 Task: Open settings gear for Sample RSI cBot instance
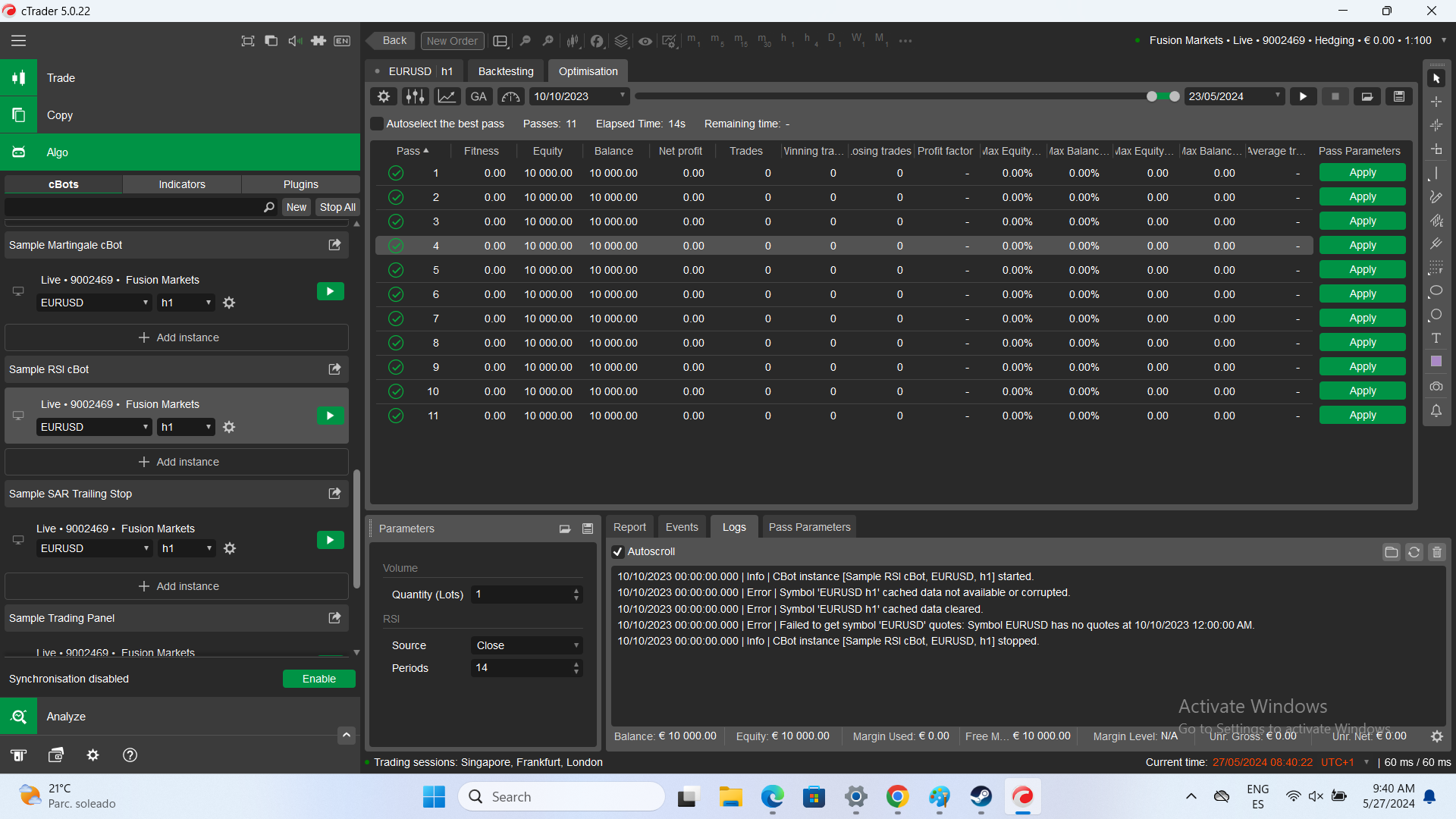point(229,427)
